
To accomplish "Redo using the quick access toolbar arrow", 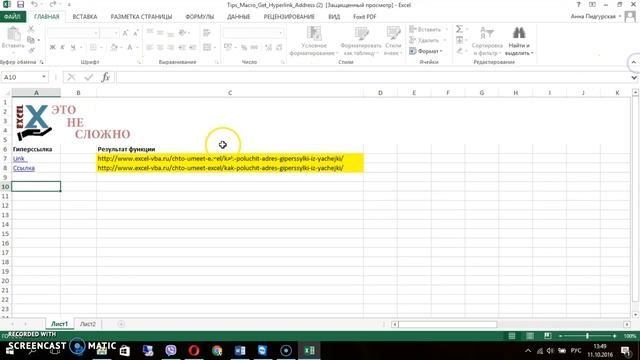I will point(53,5).
